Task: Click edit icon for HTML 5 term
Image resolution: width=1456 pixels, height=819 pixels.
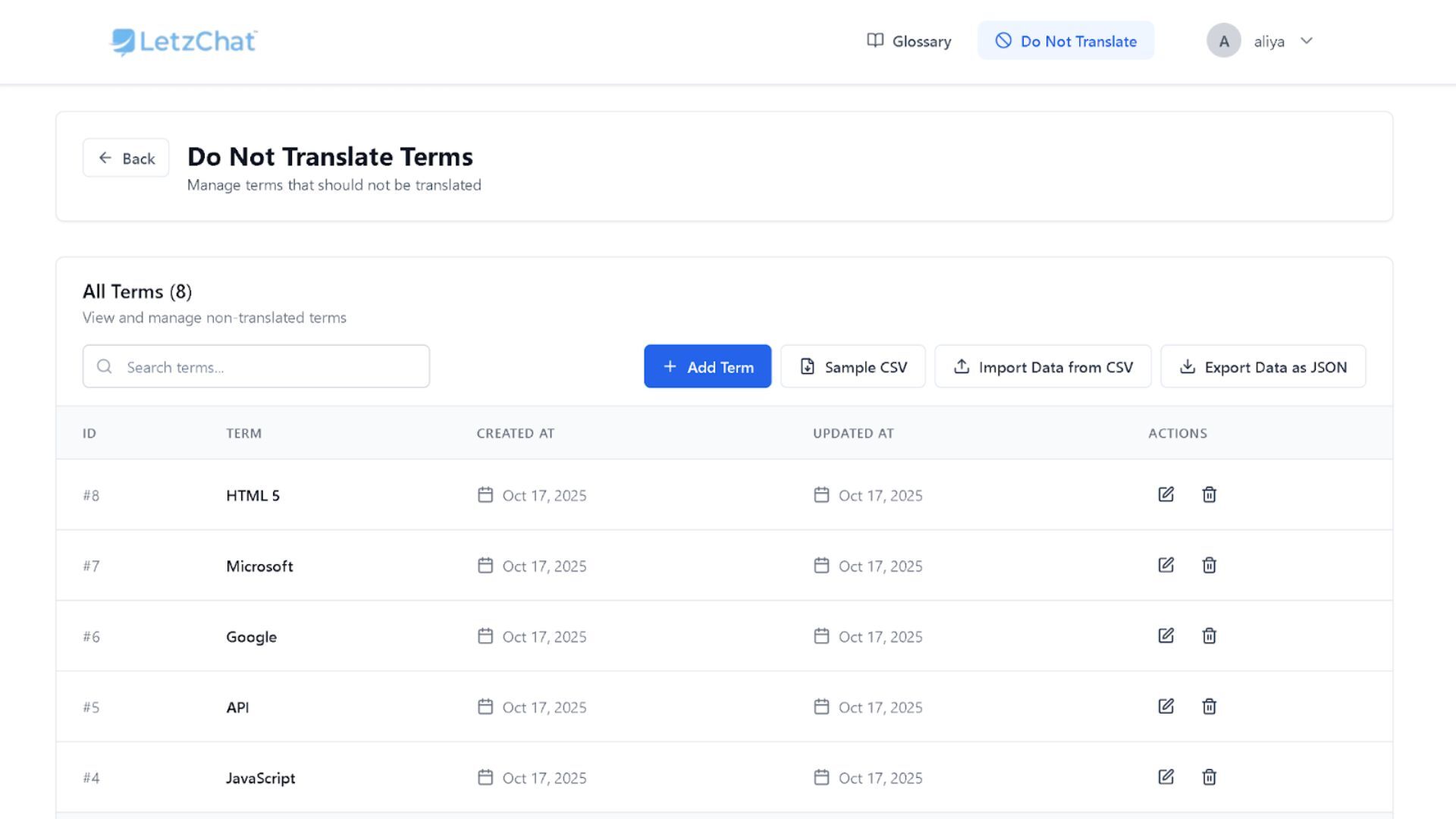Action: click(x=1166, y=494)
